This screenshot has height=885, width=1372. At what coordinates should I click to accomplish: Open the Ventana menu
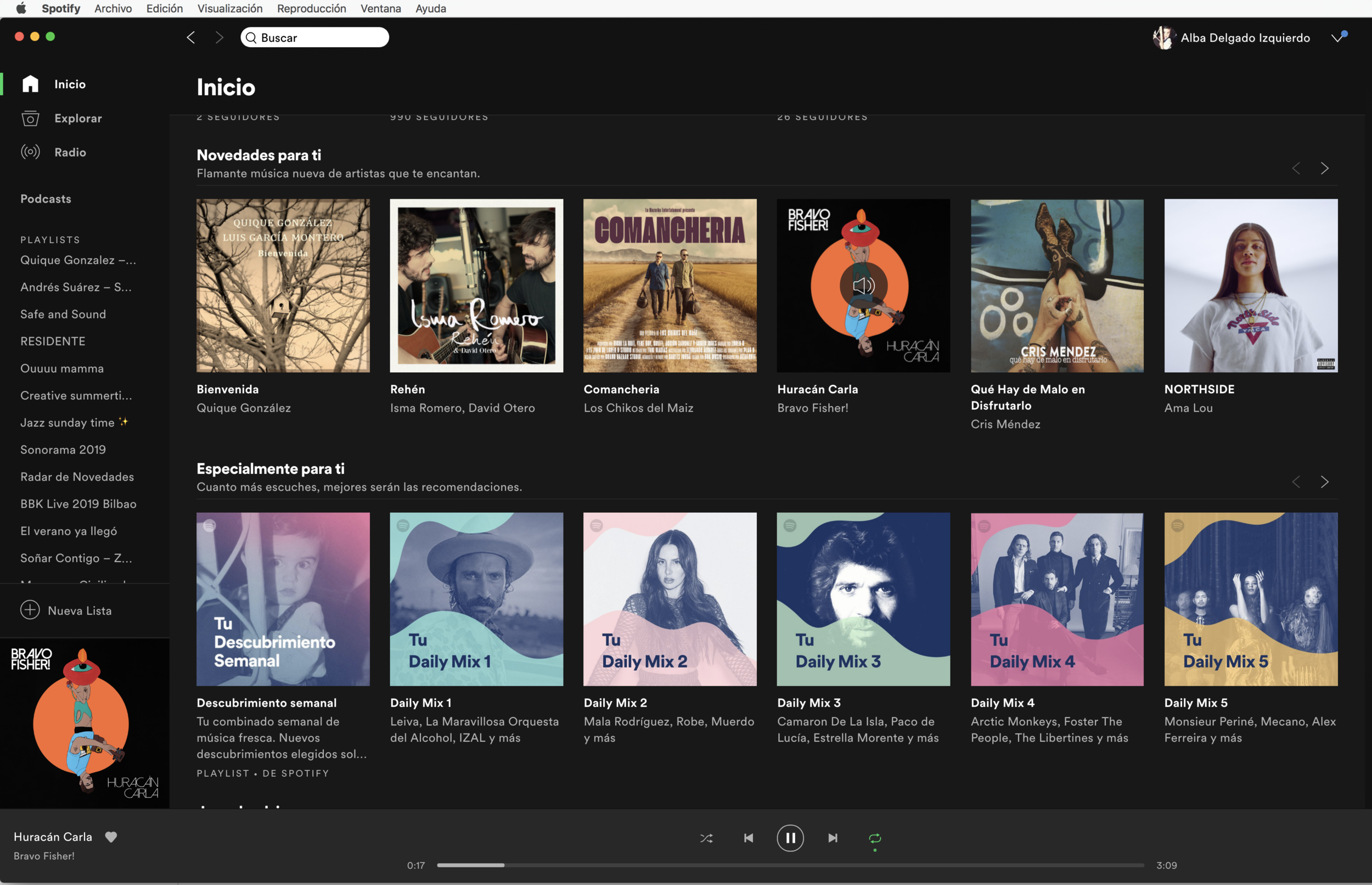pyautogui.click(x=381, y=8)
